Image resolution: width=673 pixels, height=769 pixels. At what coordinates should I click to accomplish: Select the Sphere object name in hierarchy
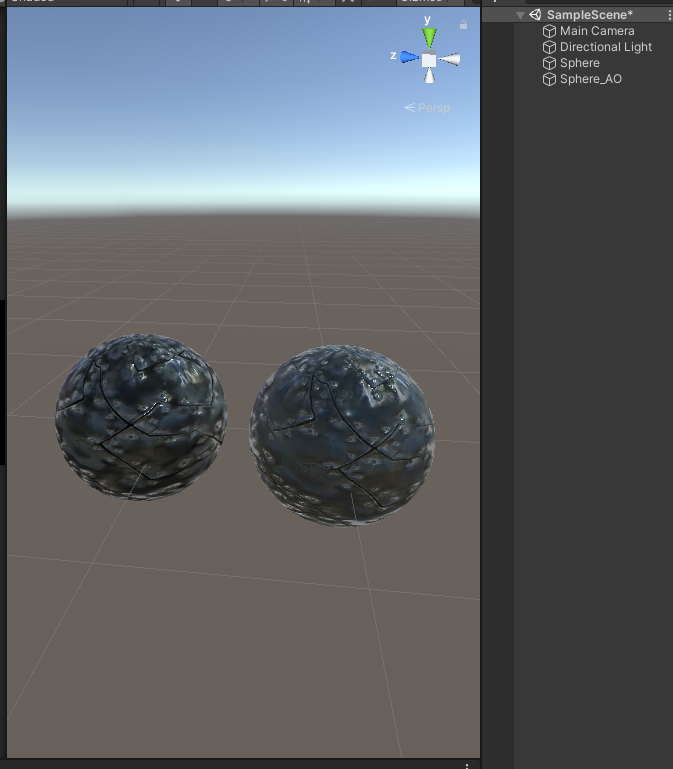tap(580, 63)
